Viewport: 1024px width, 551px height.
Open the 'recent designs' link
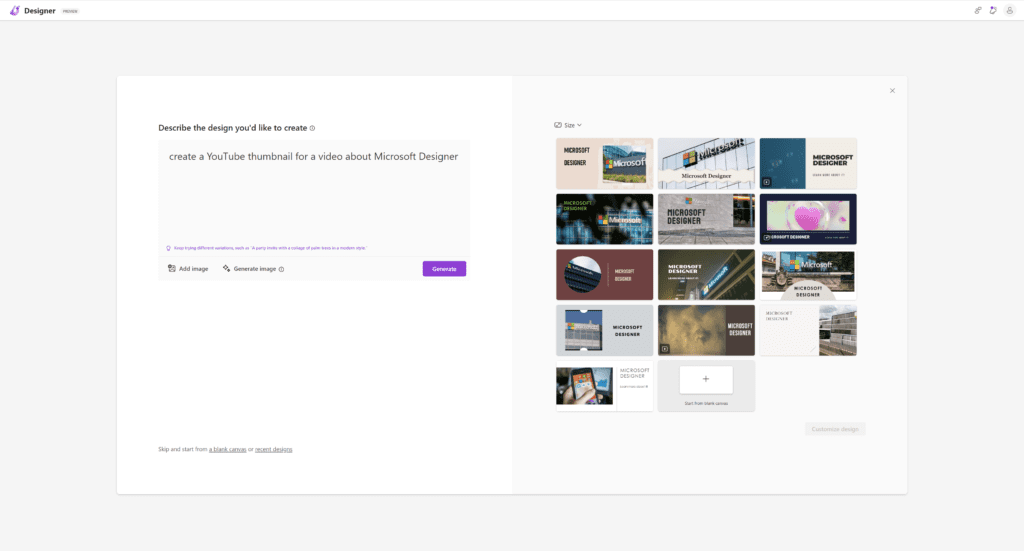tap(274, 449)
